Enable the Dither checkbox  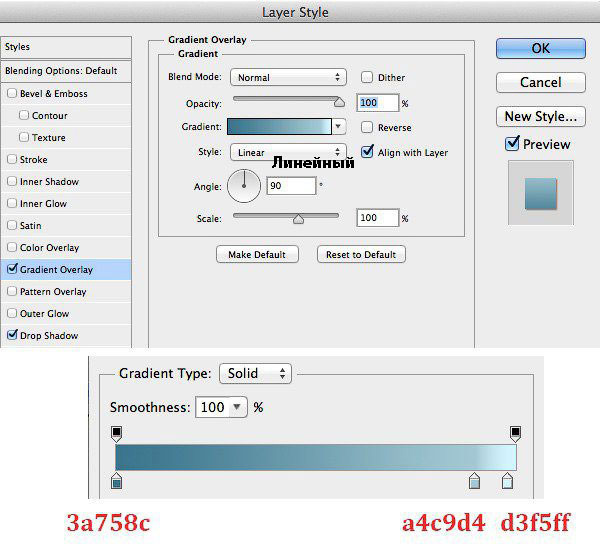click(367, 77)
